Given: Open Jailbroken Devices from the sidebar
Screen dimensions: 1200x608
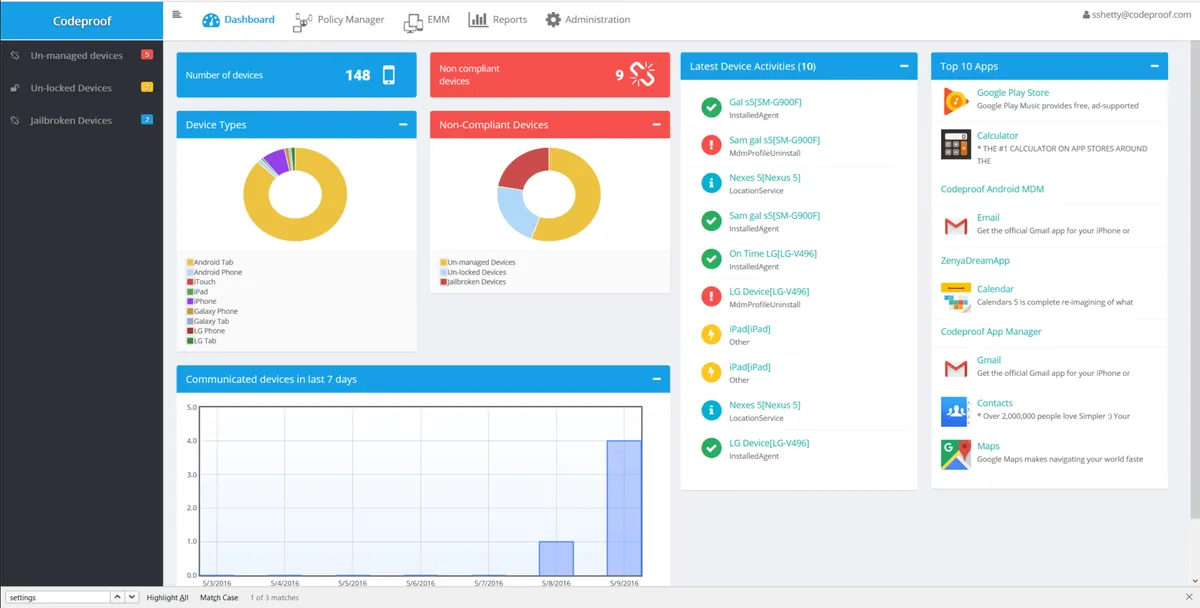Looking at the screenshot, I should [69, 120].
